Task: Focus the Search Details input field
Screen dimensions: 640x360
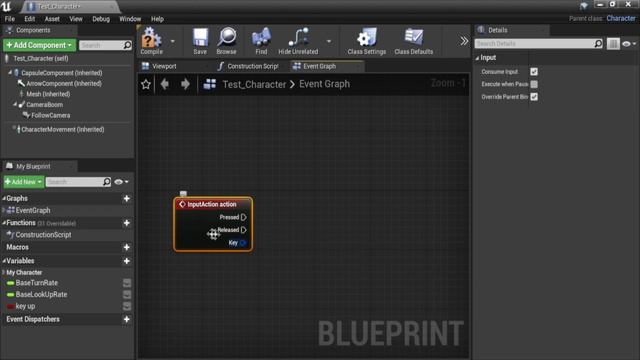Action: click(534, 43)
